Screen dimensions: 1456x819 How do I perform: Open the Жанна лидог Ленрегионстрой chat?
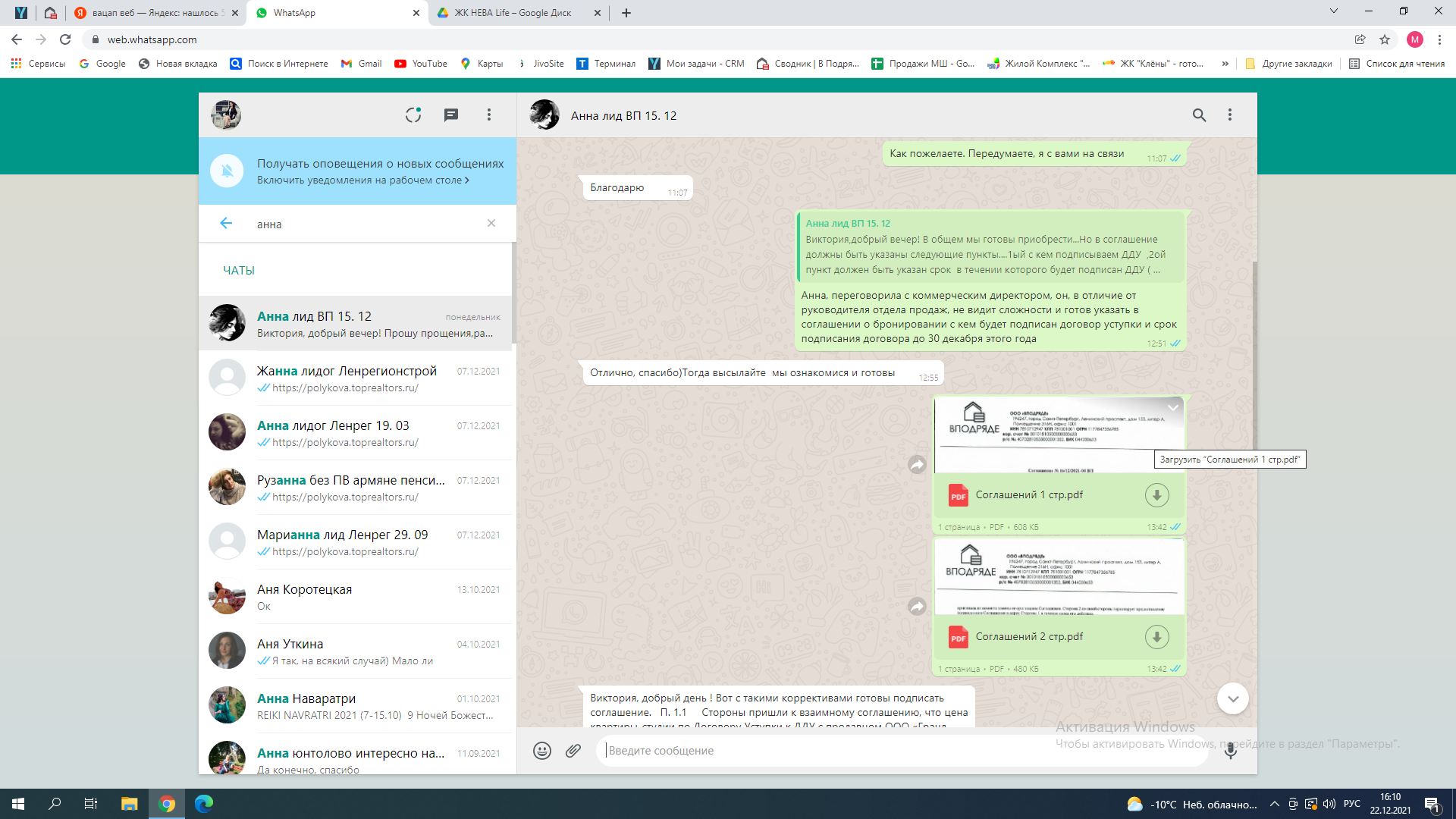[x=356, y=378]
